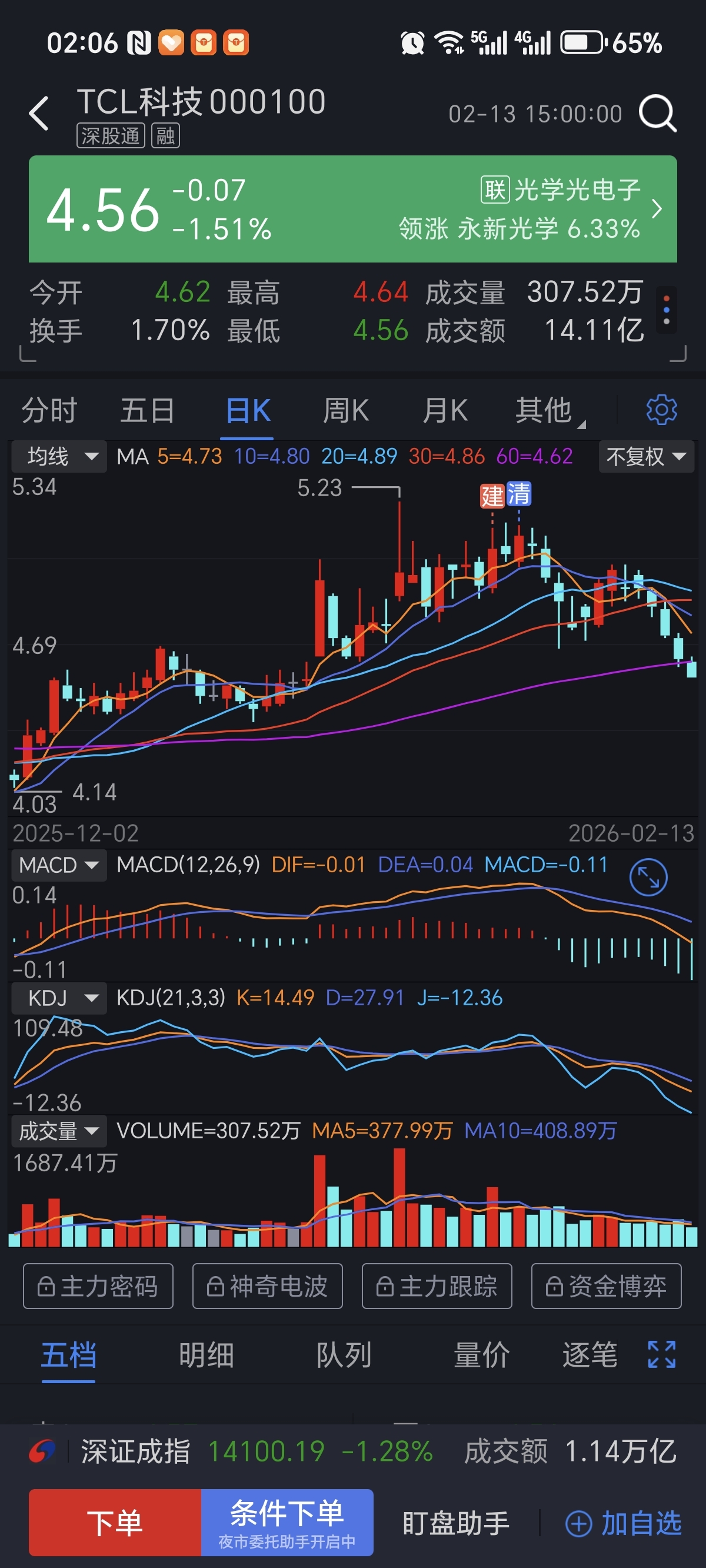Tap the 5.23 high price label on chart
The height and width of the screenshot is (1568, 706).
pyautogui.click(x=319, y=487)
